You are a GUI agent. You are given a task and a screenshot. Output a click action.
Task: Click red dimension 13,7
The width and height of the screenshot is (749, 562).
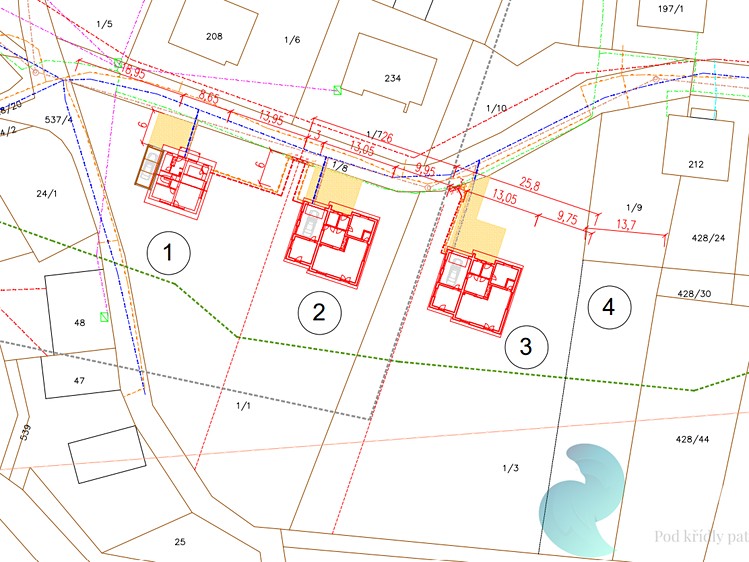tap(626, 223)
